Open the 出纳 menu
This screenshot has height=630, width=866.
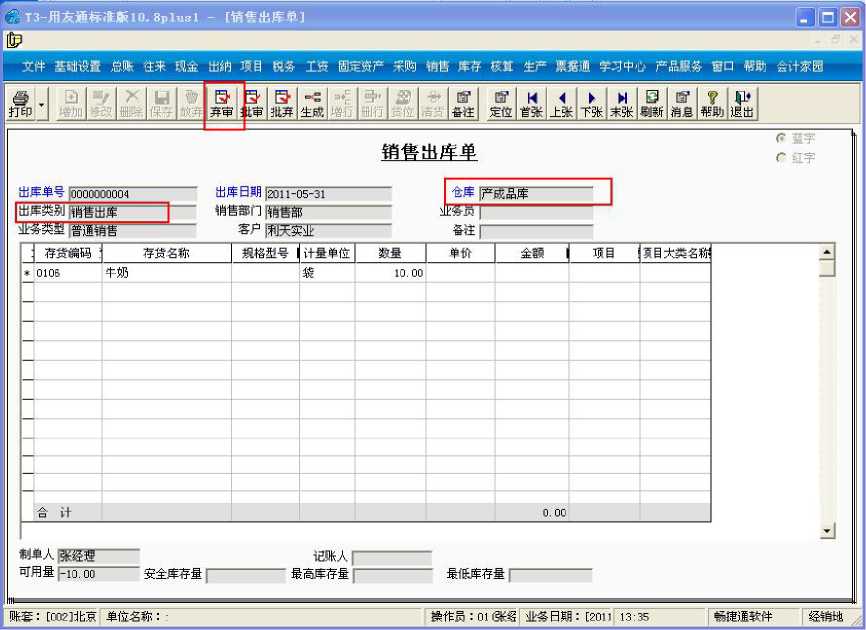point(219,66)
